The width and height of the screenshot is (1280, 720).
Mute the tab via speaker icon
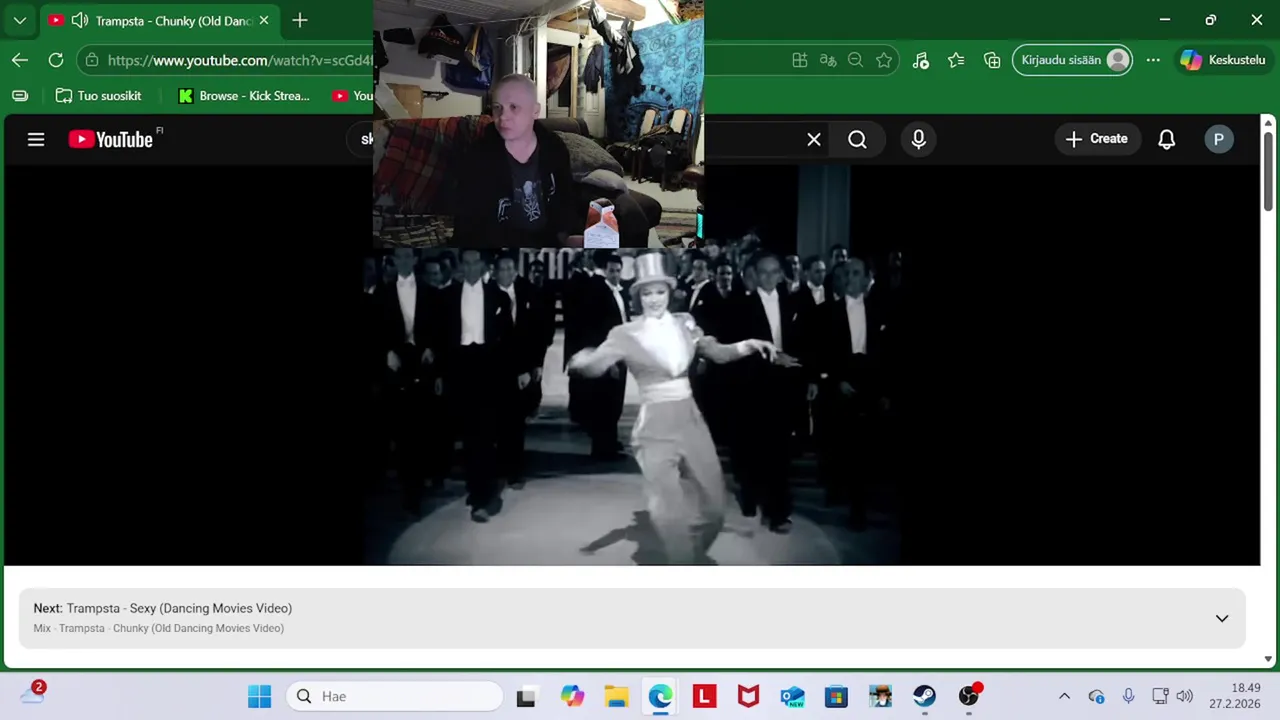point(80,20)
